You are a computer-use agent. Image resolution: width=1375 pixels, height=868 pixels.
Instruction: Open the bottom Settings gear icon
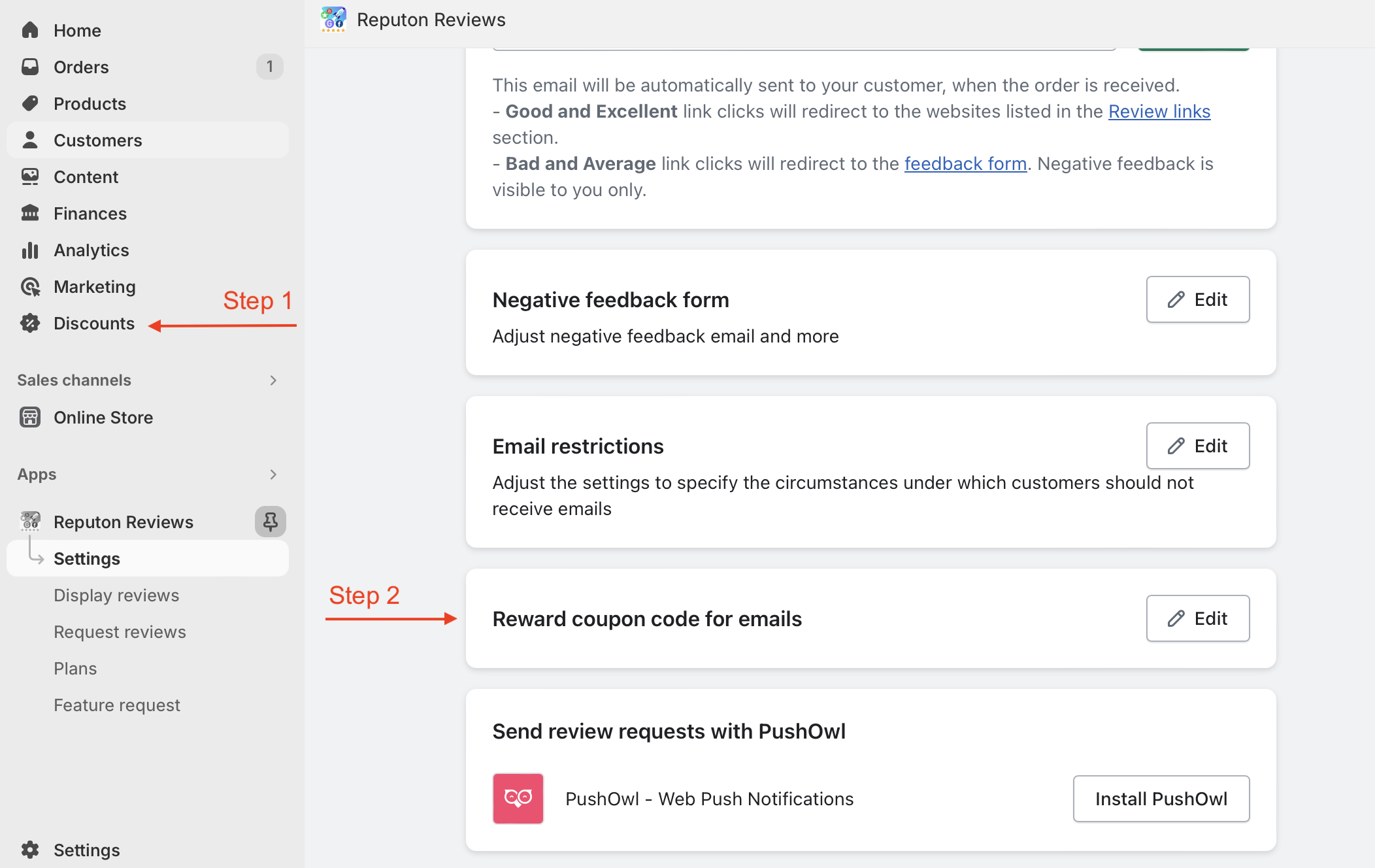click(30, 850)
